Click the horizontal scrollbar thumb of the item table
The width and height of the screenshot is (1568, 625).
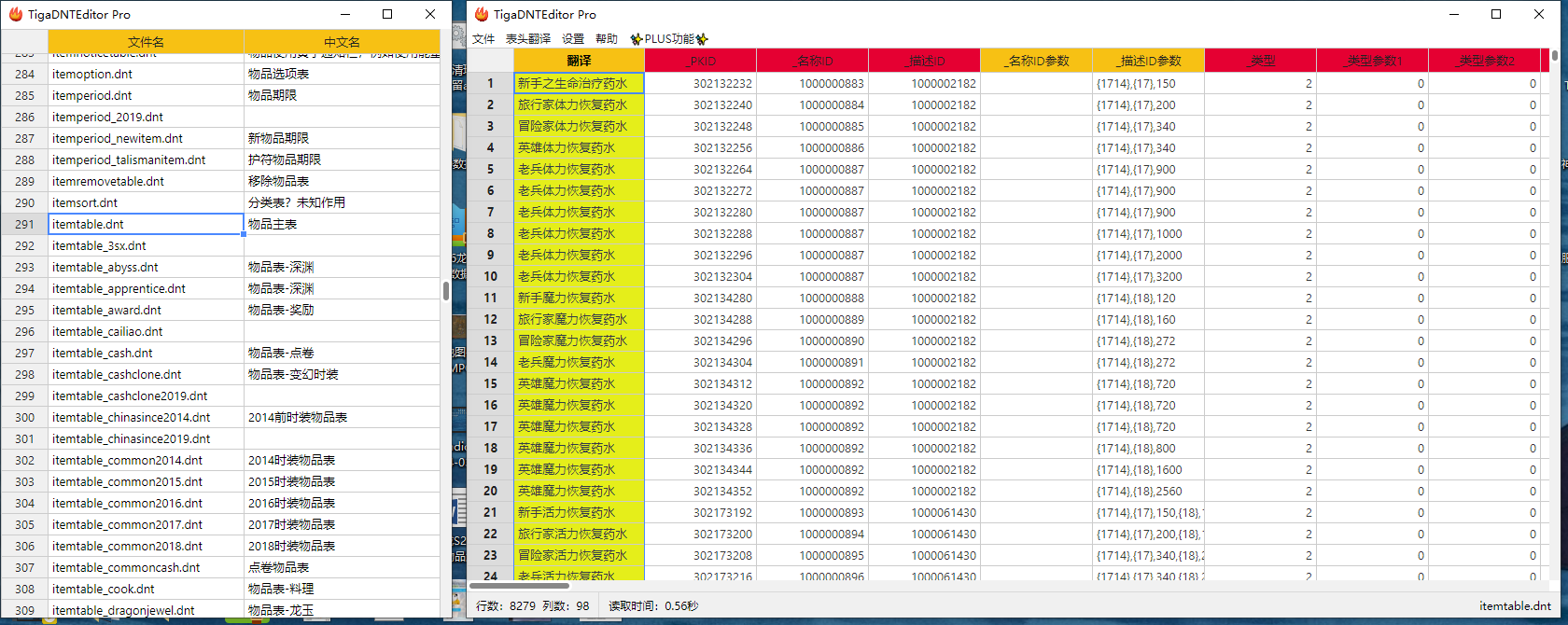(x=519, y=586)
